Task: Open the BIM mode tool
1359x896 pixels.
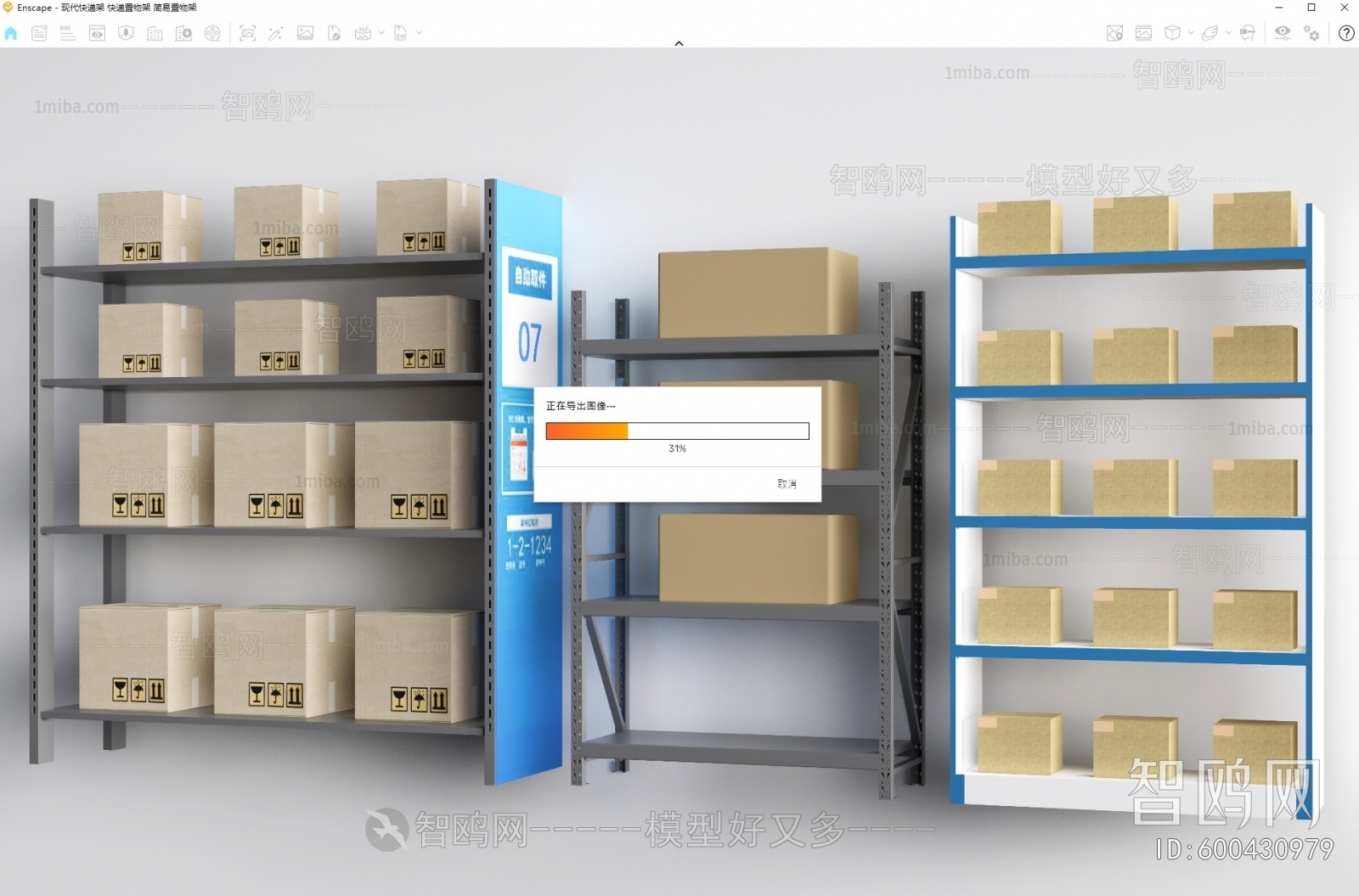Action: click(x=68, y=34)
